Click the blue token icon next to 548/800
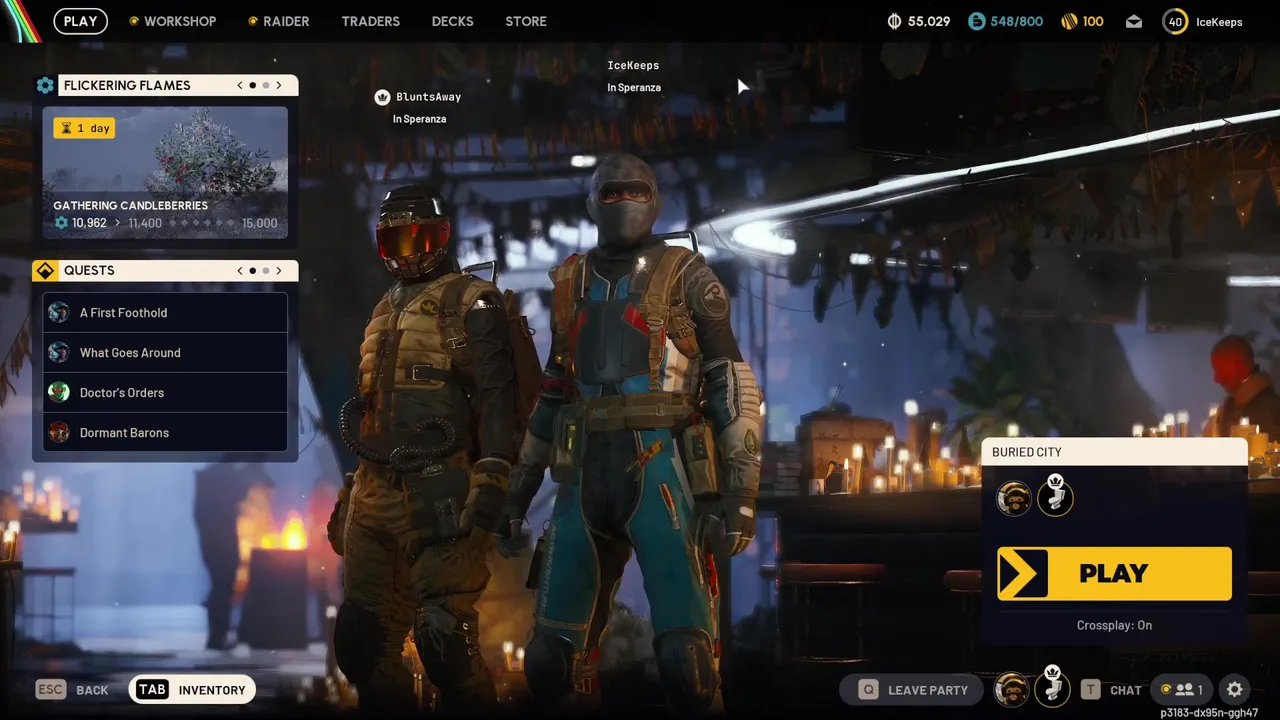The height and width of the screenshot is (720, 1280). click(977, 21)
